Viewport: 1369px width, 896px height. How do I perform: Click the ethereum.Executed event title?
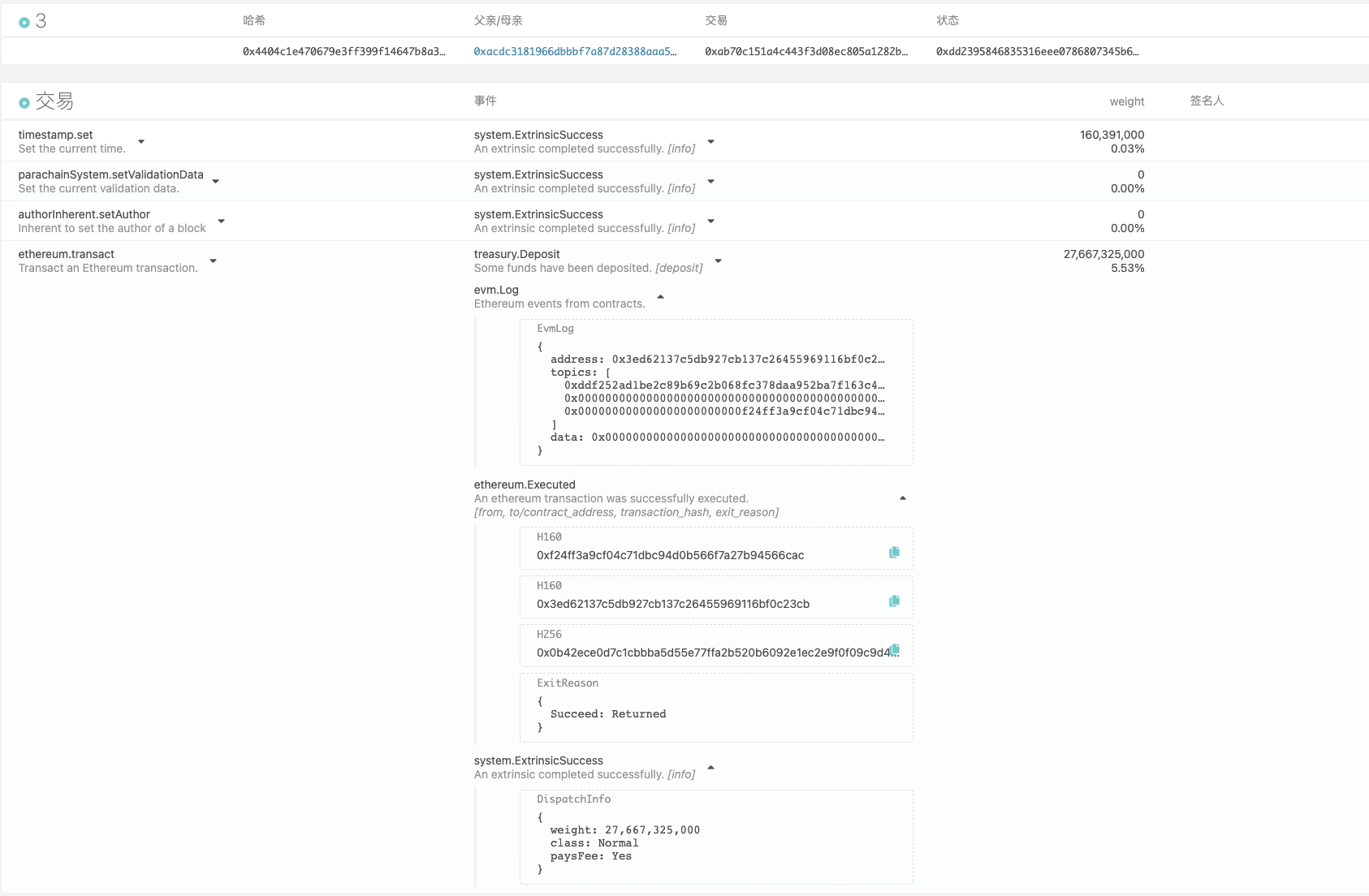[x=525, y=485]
